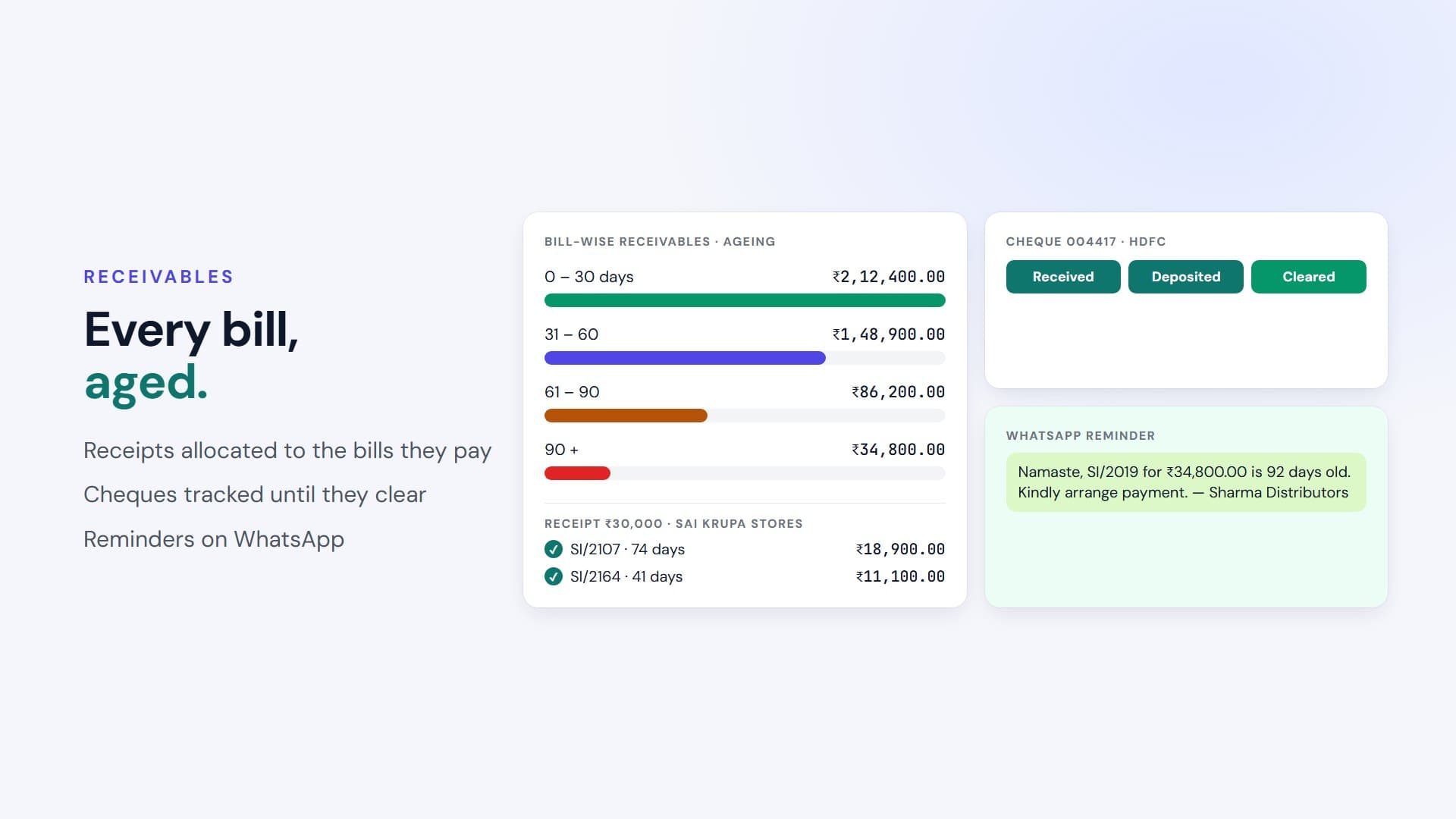Click 'Cheques tracked until they clear'

pos(255,494)
